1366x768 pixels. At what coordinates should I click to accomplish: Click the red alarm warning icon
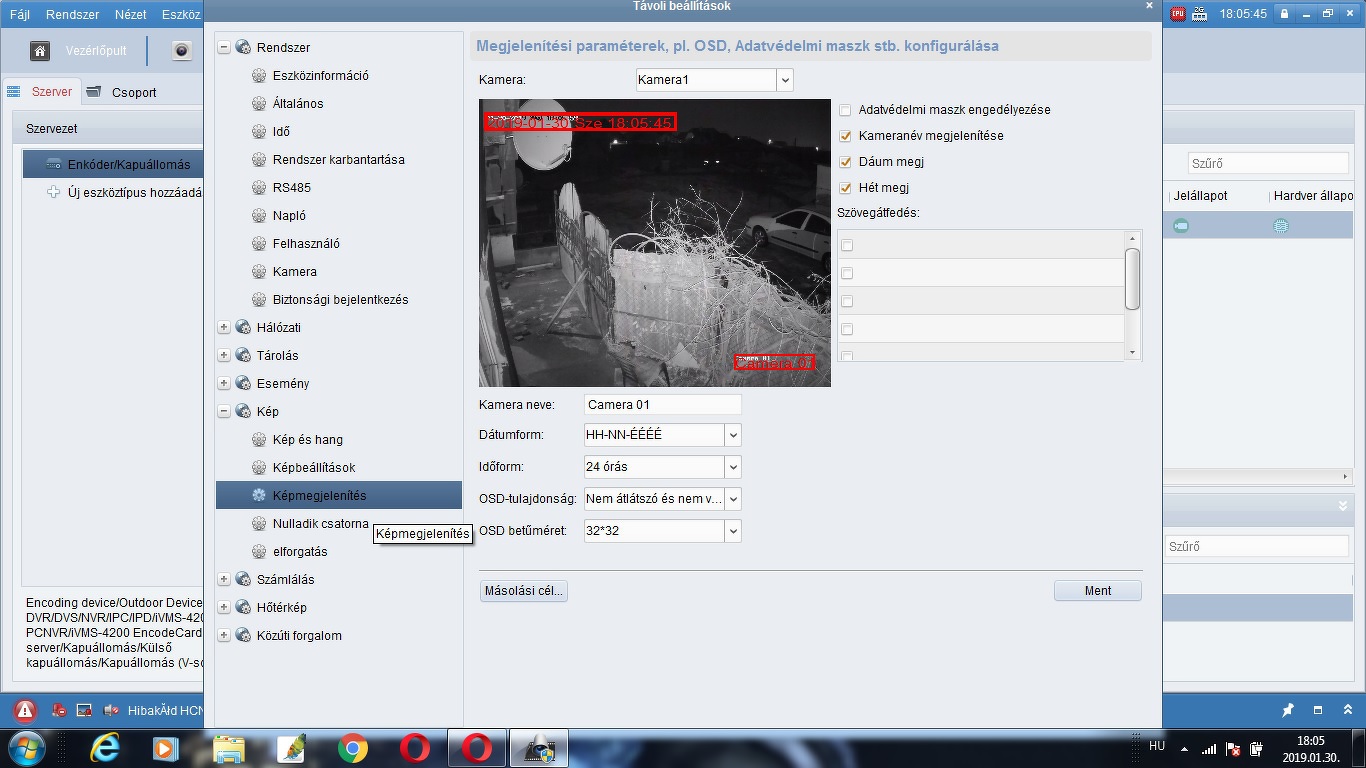click(25, 711)
